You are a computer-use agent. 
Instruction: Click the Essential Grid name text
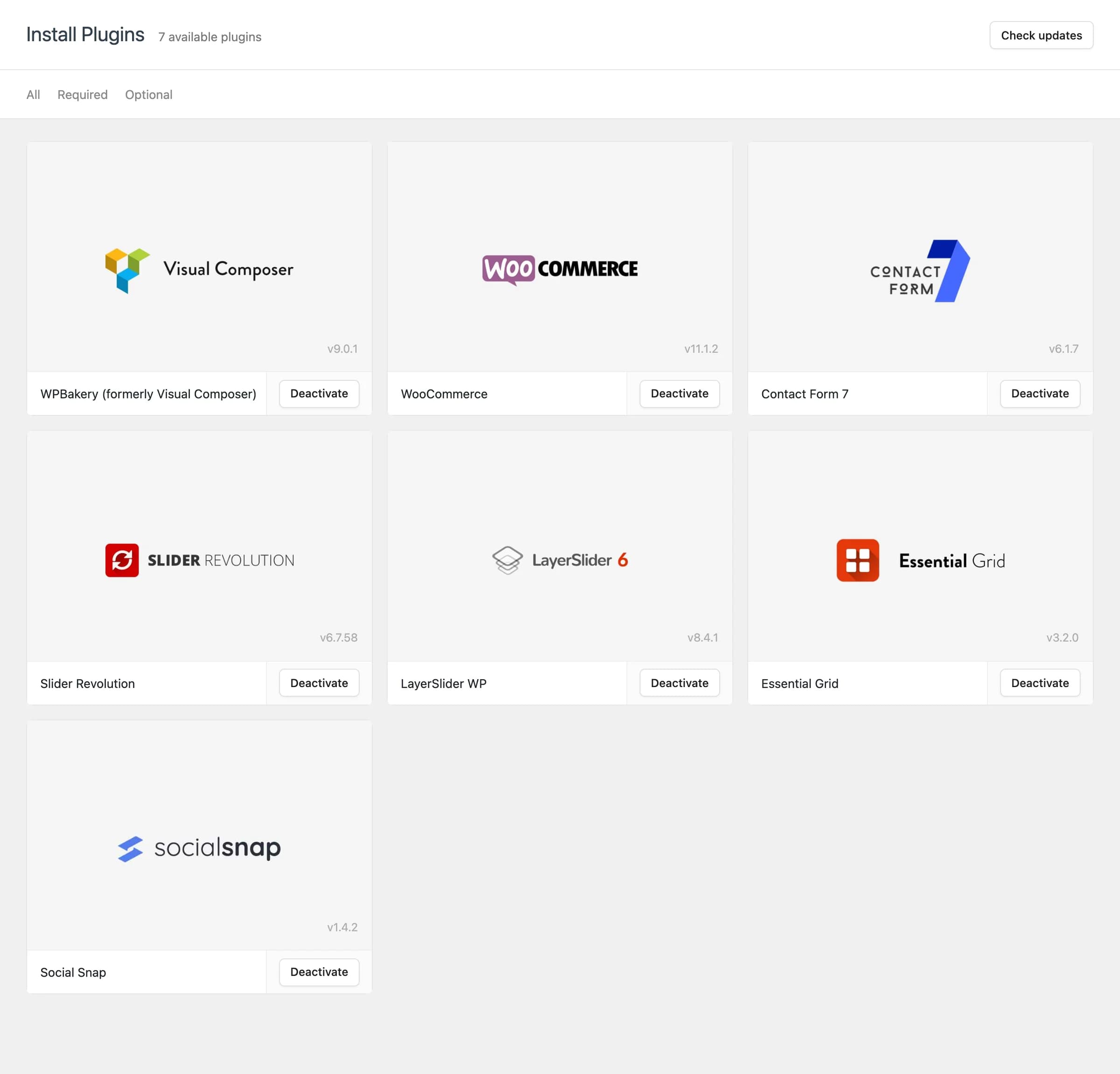coord(799,684)
